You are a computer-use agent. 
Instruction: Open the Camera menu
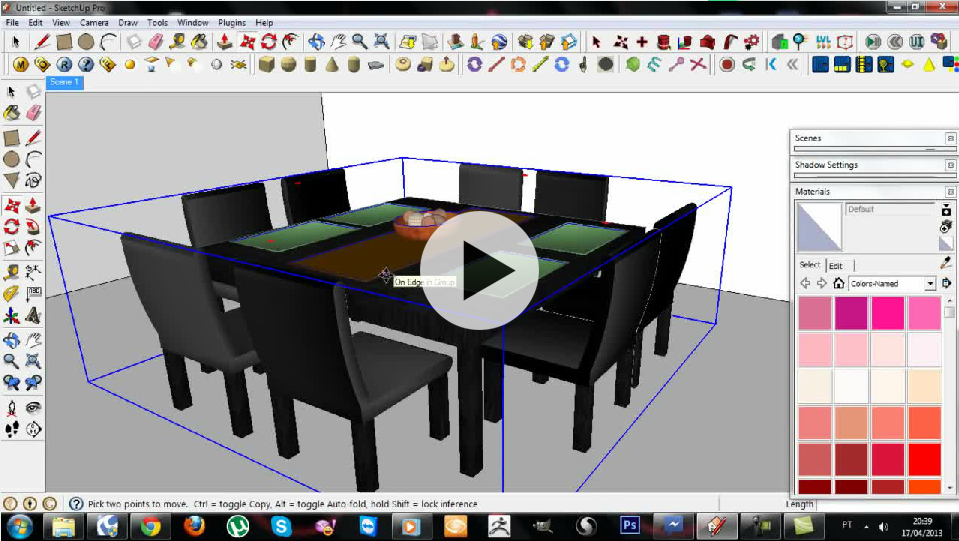click(94, 22)
